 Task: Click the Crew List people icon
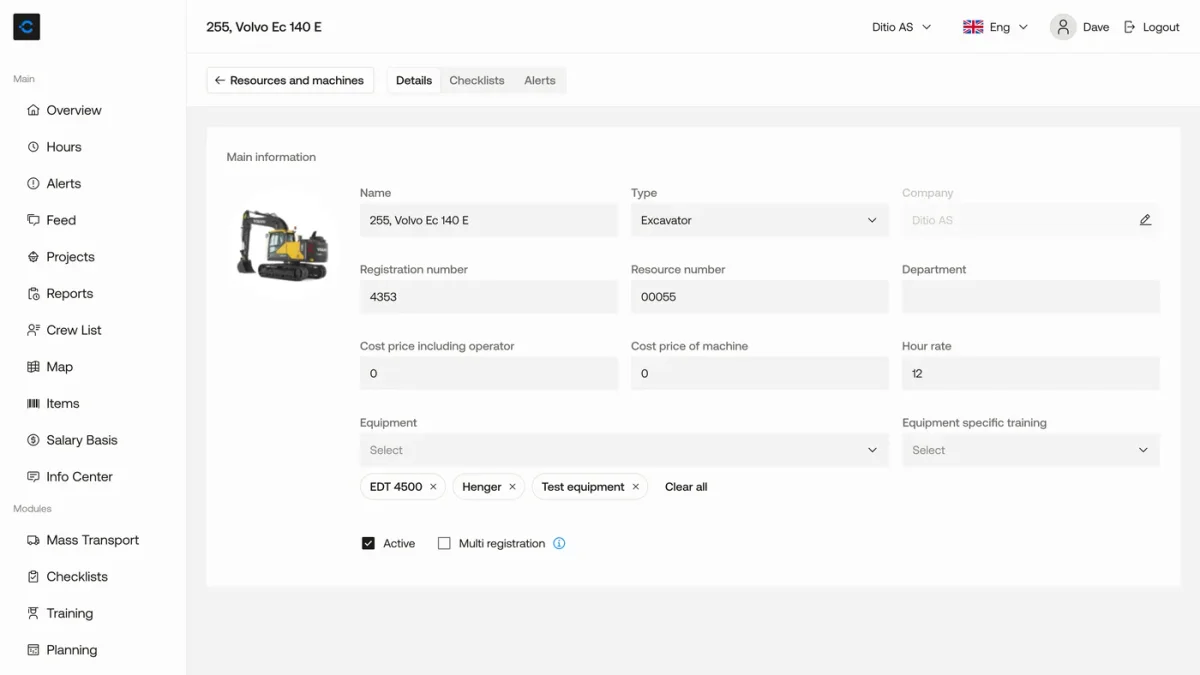(x=33, y=330)
